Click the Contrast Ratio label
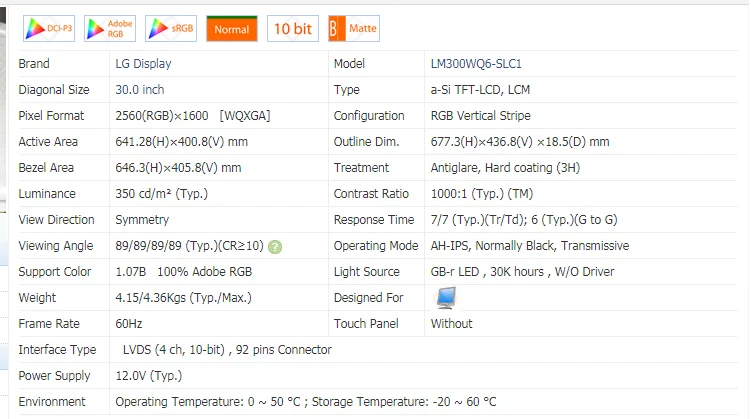This screenshot has height=419, width=751. click(371, 193)
